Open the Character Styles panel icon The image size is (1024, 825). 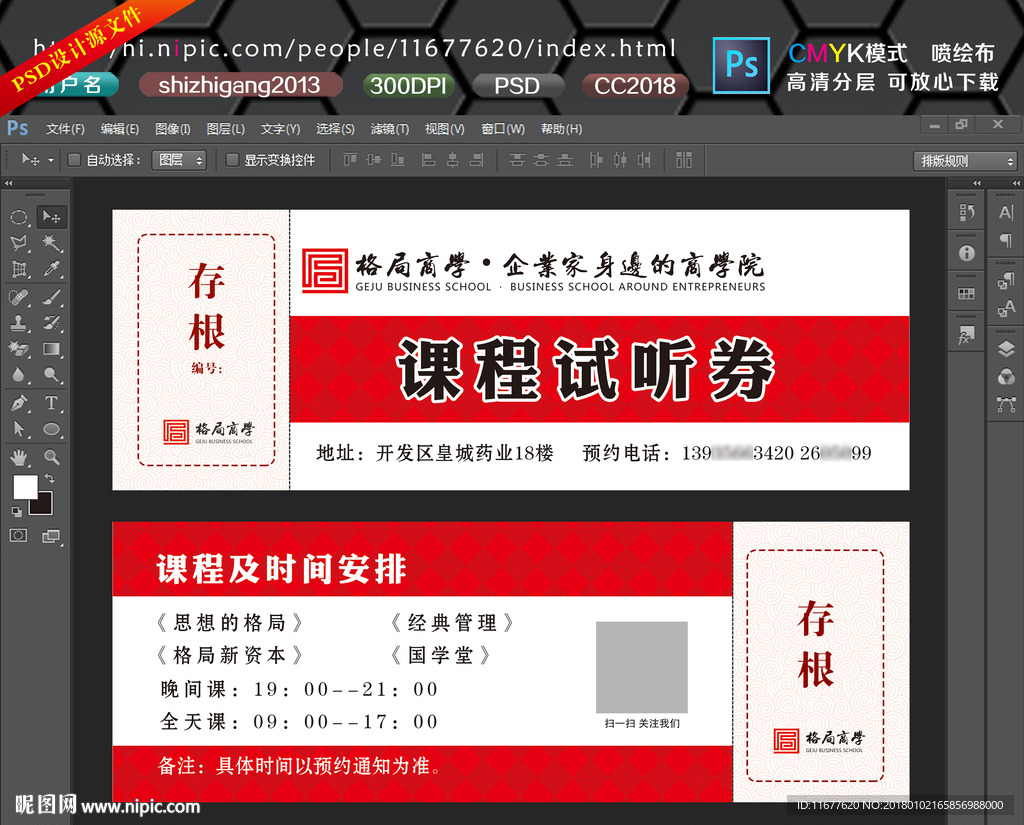click(x=1006, y=310)
